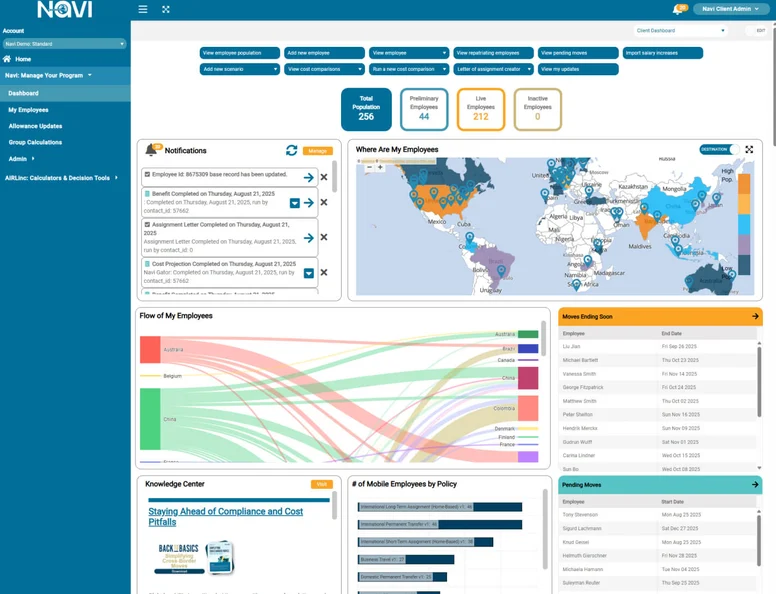The height and width of the screenshot is (594, 776).
Task: Dismiss the Employee Id 8675309 notification
Action: pyautogui.click(x=324, y=177)
